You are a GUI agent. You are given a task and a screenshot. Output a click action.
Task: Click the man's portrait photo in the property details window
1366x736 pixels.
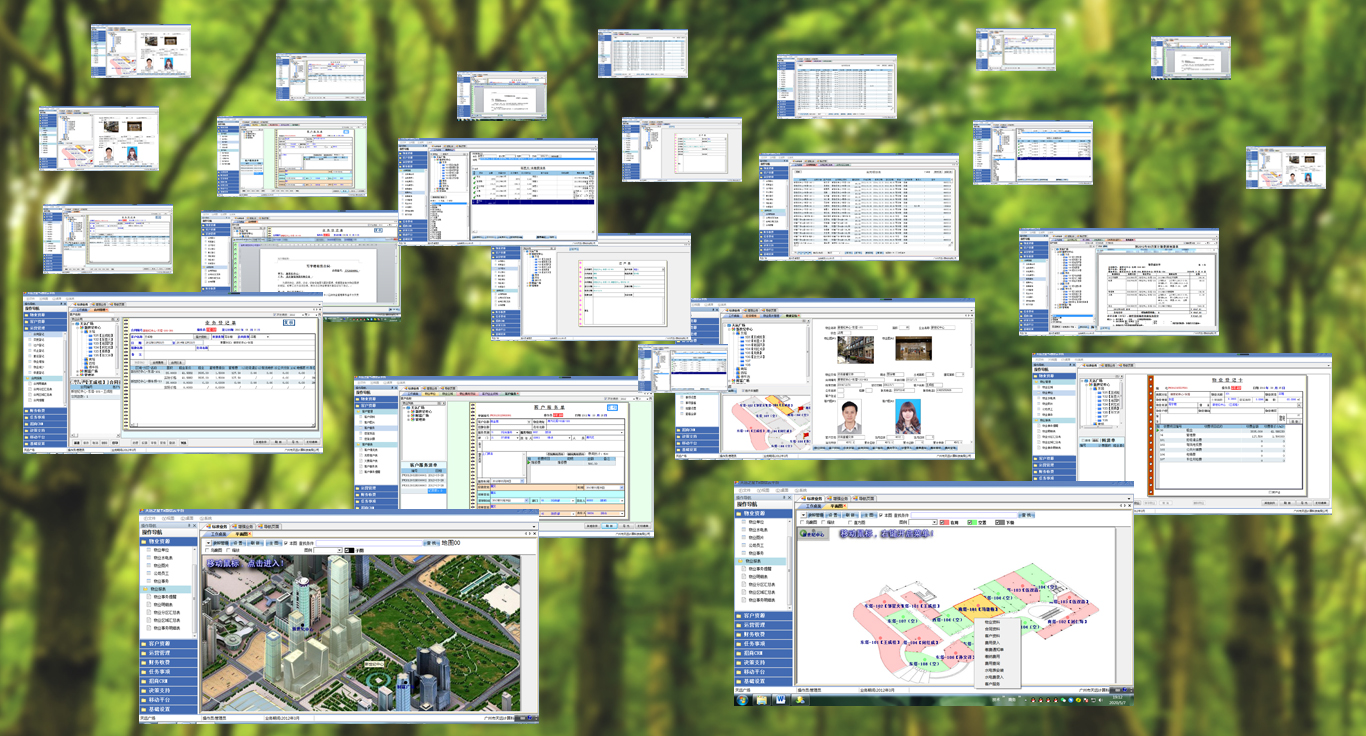point(849,417)
